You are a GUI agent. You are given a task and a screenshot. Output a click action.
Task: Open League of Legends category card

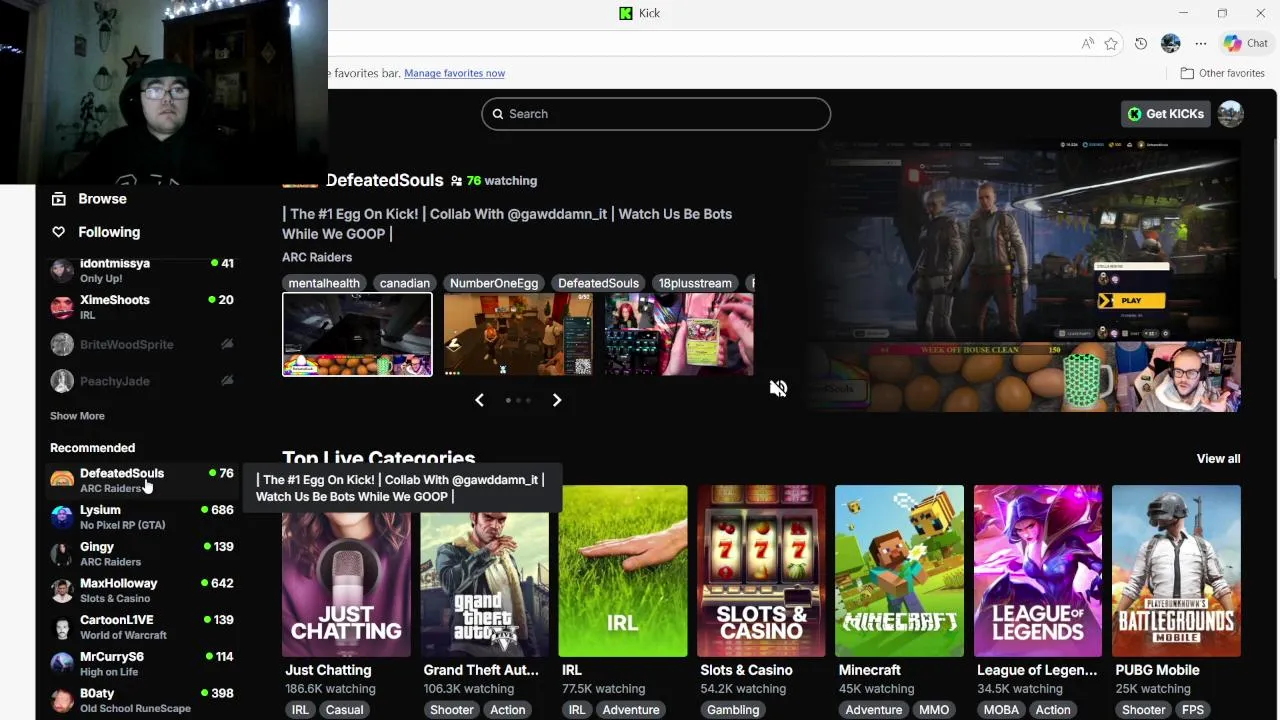click(x=1038, y=571)
